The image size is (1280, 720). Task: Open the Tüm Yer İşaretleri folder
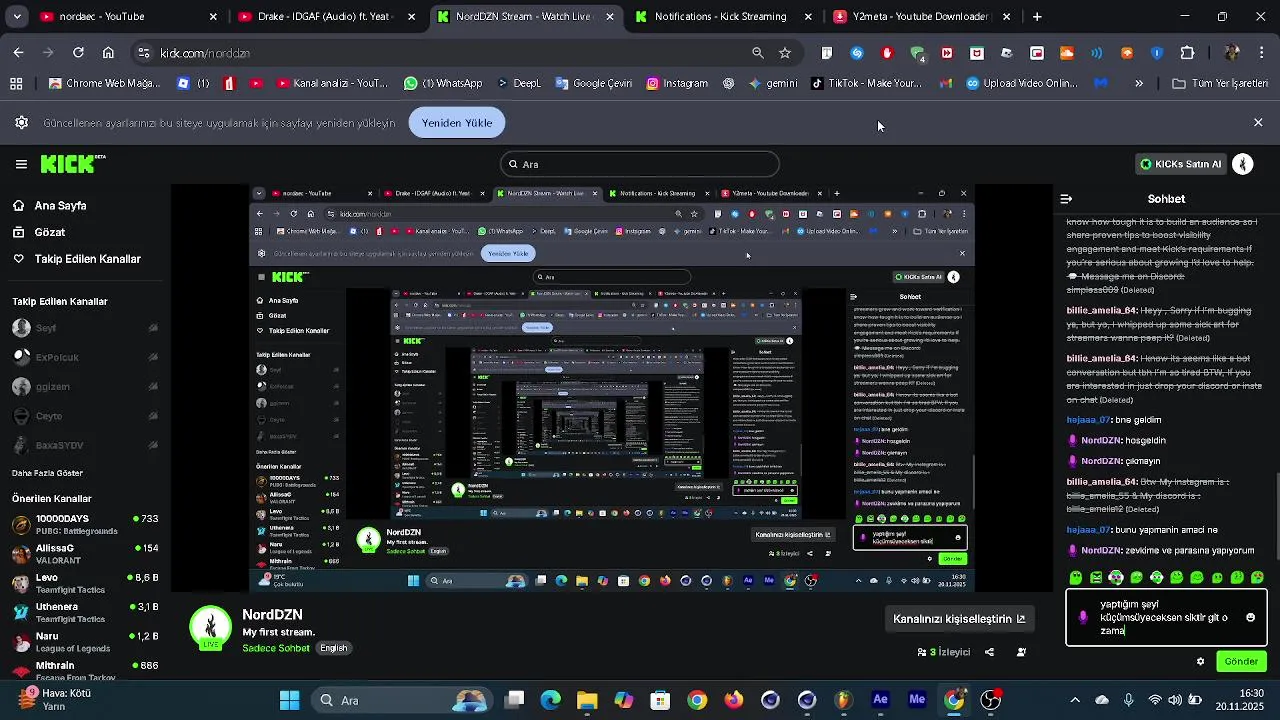click(x=1220, y=84)
